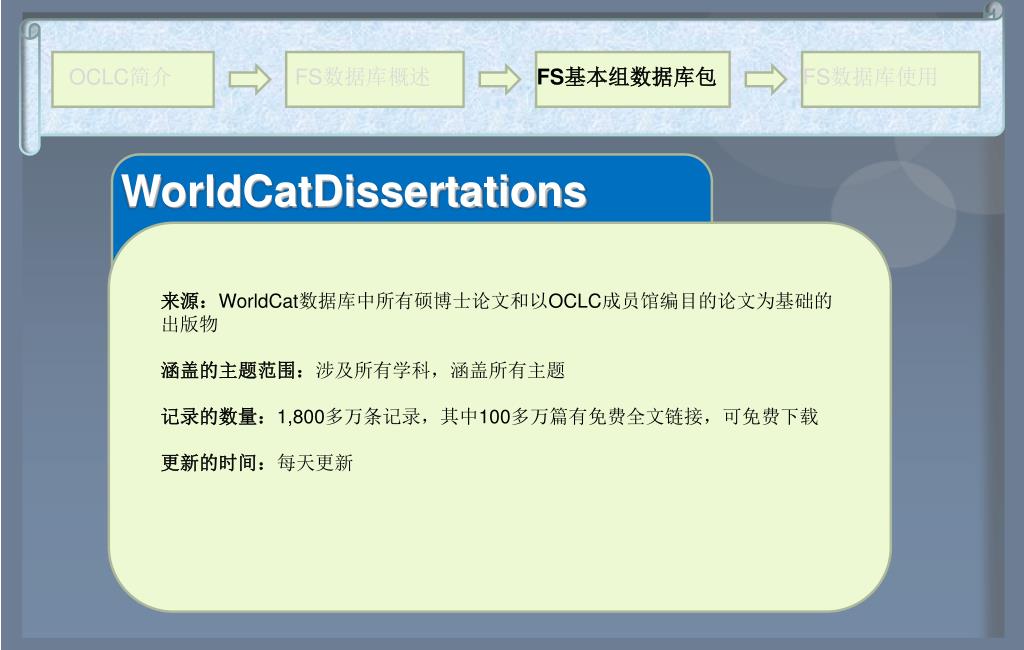Click the 记录的数量： label
The height and width of the screenshot is (650, 1024).
point(214,417)
